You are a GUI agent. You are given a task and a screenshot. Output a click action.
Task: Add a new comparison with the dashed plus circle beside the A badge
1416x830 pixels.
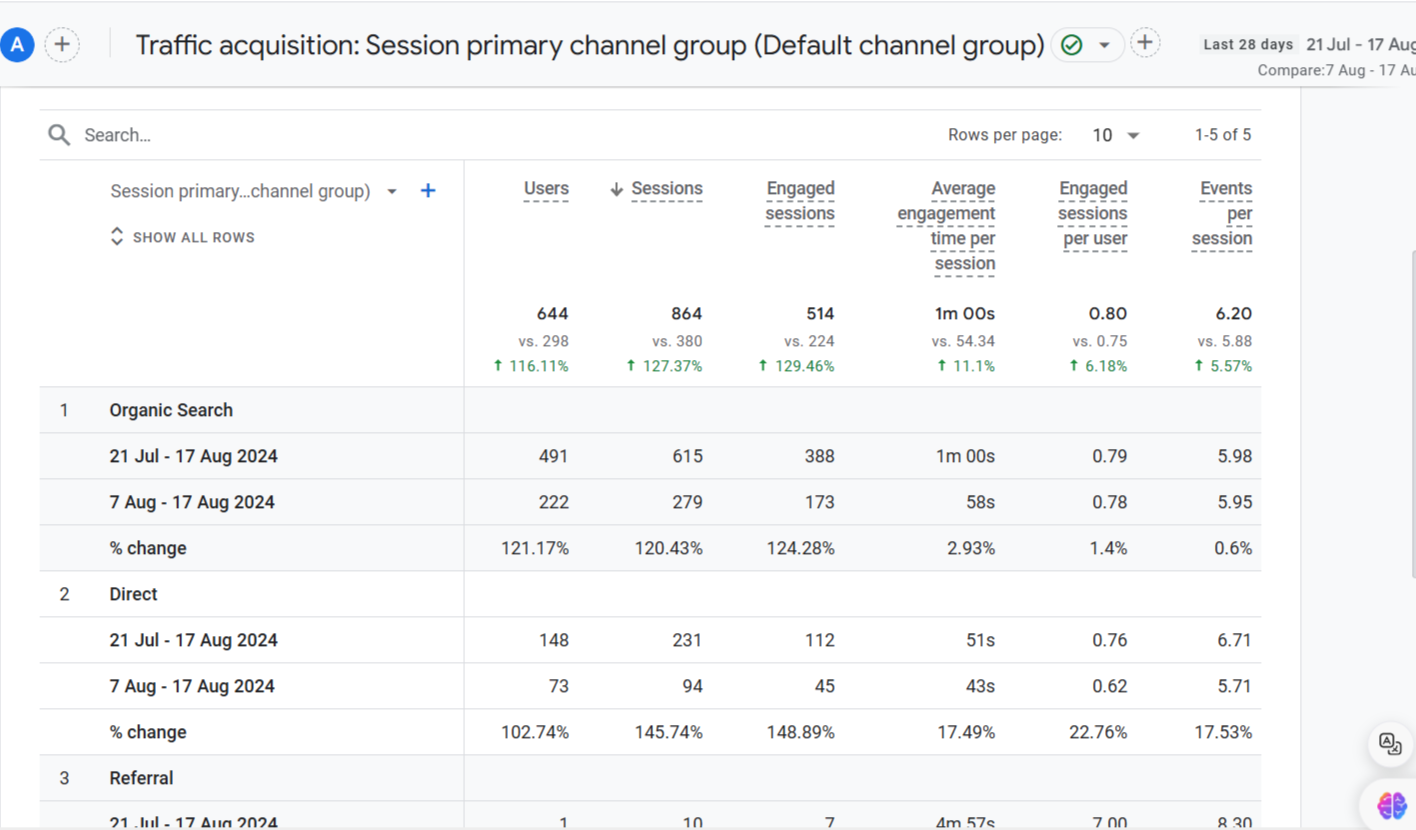63,44
